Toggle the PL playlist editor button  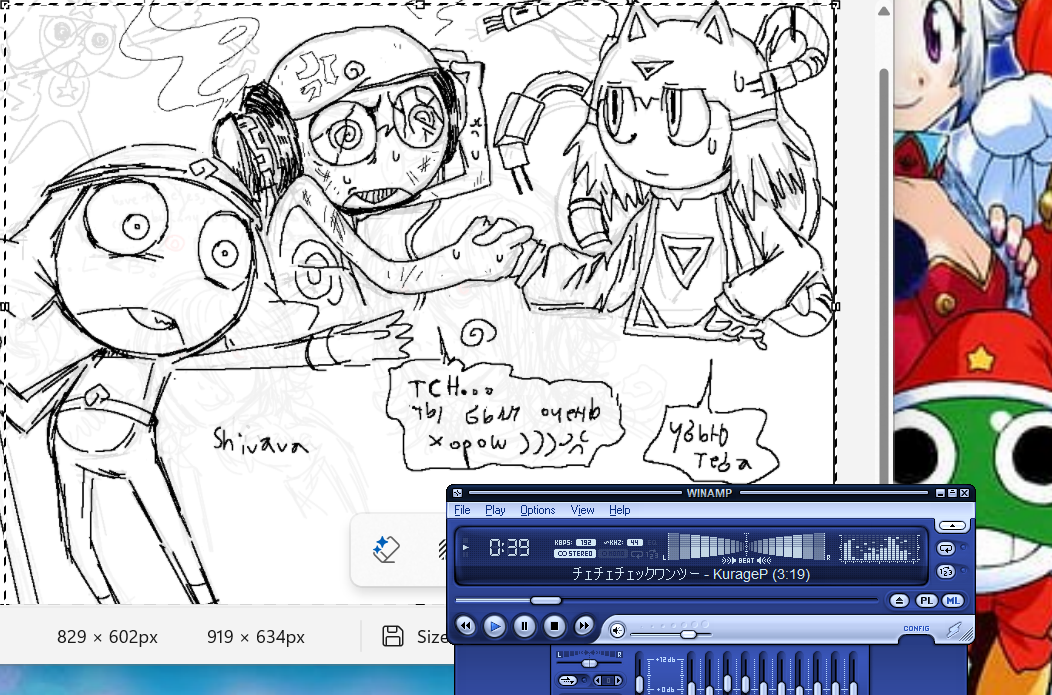pyautogui.click(x=926, y=600)
